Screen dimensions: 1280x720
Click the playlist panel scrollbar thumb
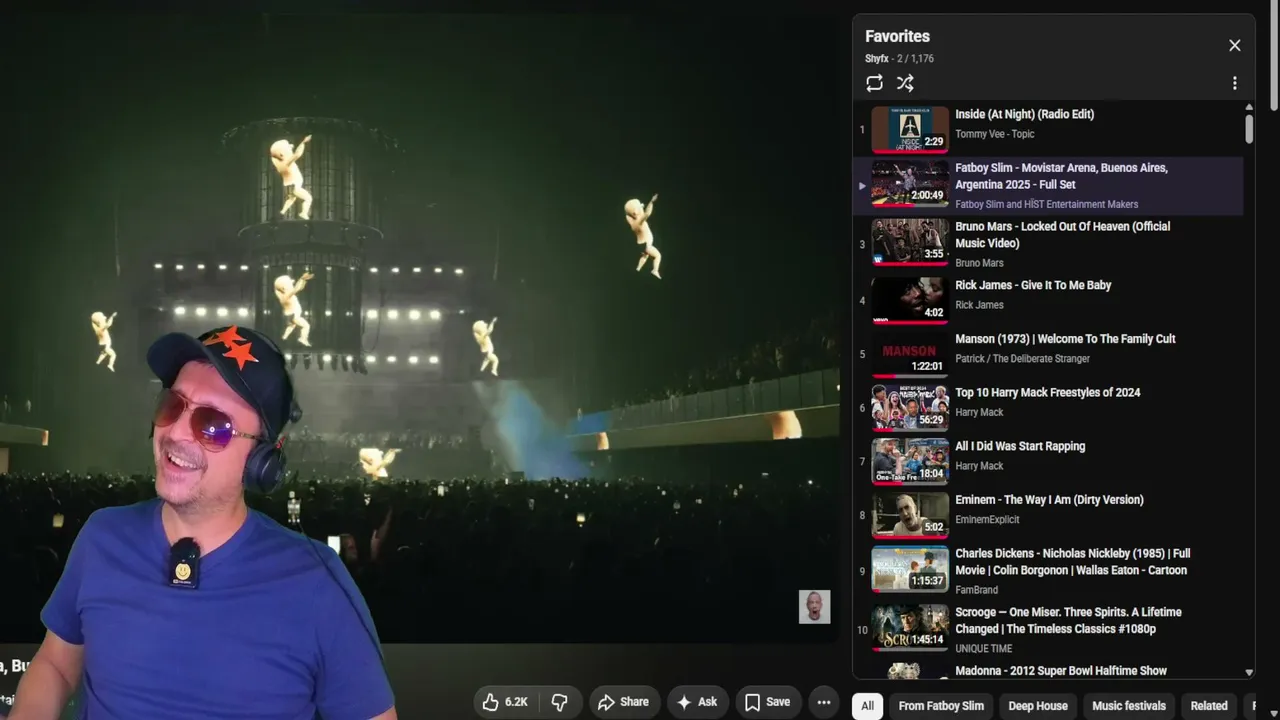1249,129
